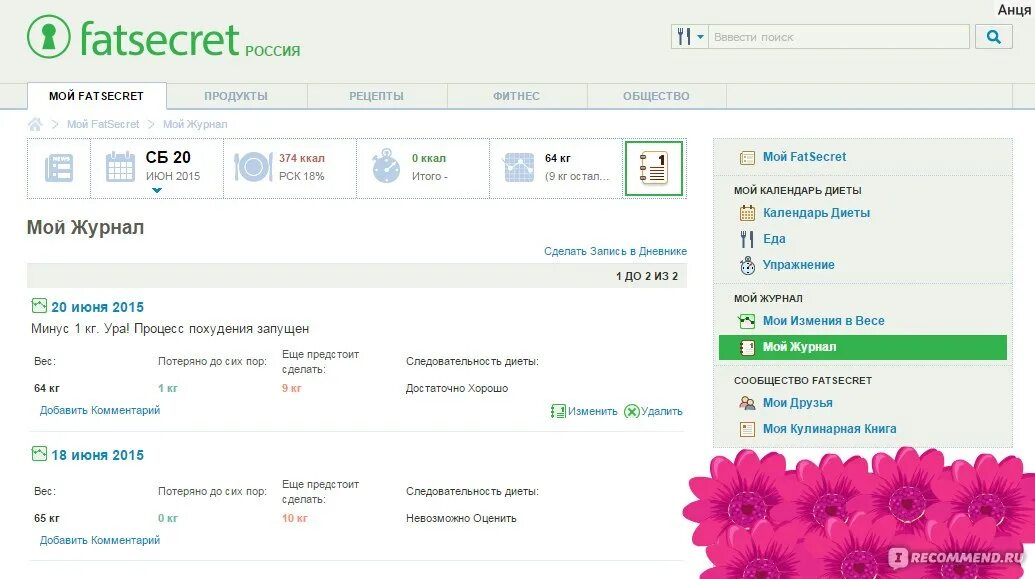Screen dimensions: 1035x579
Task: Click the 10 кг remaining value in 18 июня entry
Action: 294,518
